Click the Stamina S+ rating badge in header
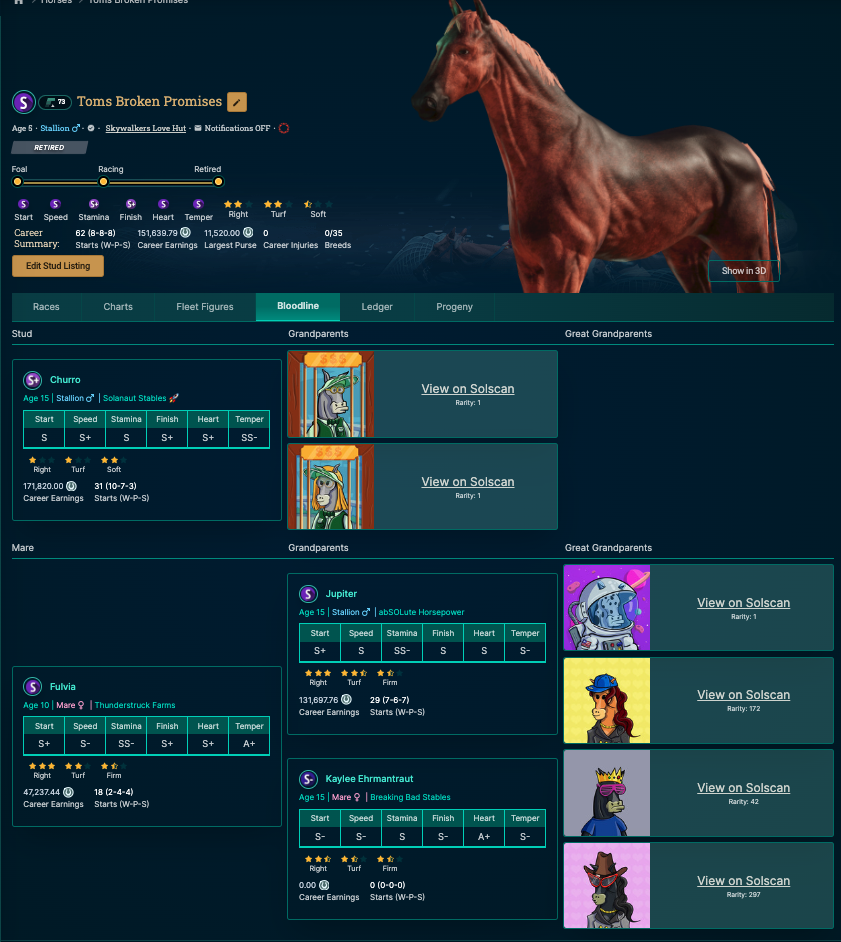Image resolution: width=841 pixels, height=942 pixels. 94,204
